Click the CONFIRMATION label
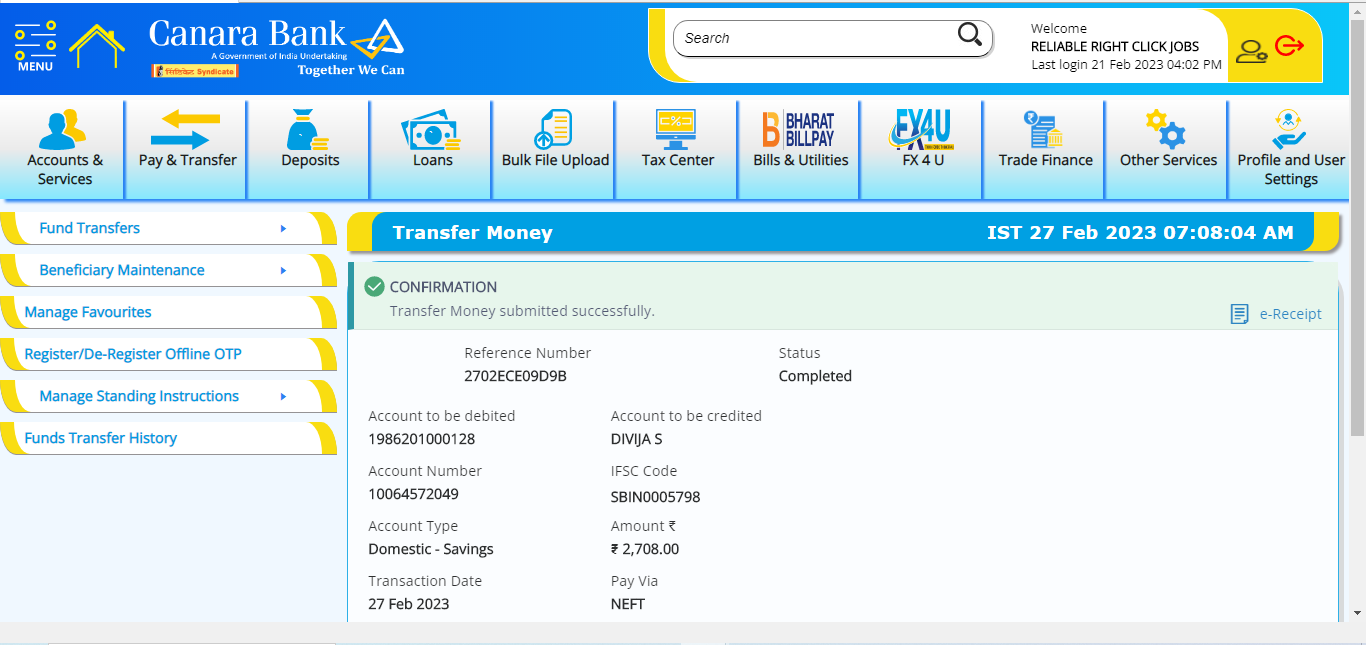The image size is (1366, 645). click(443, 287)
